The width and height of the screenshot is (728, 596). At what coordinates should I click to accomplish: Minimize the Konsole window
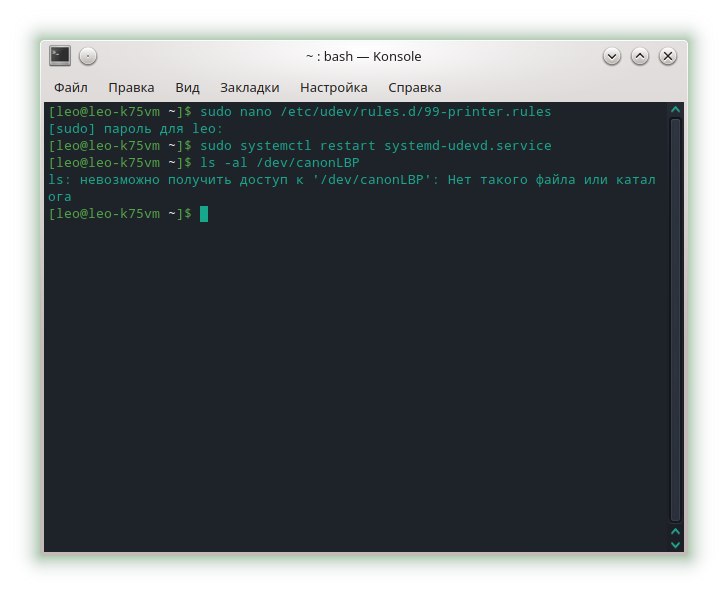[x=611, y=57]
